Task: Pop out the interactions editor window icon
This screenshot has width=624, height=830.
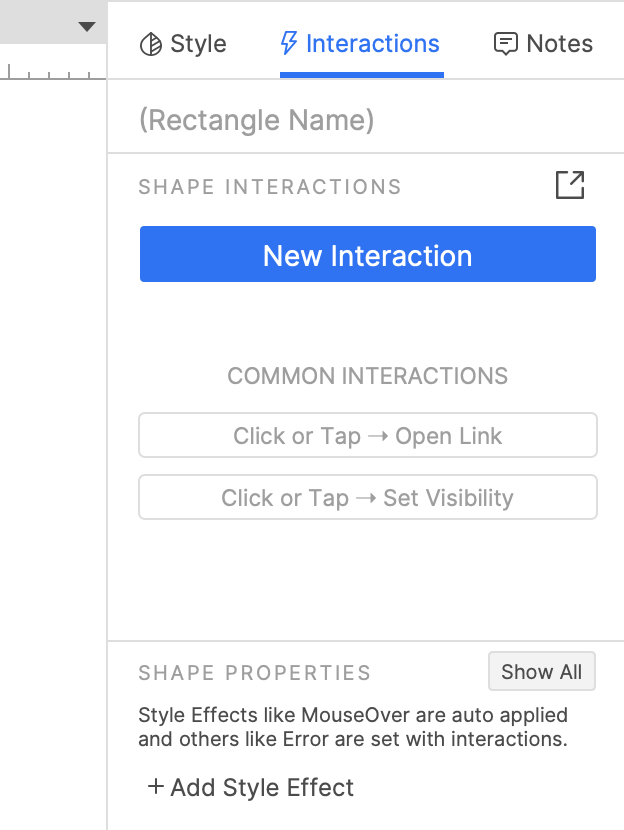Action: click(x=570, y=185)
